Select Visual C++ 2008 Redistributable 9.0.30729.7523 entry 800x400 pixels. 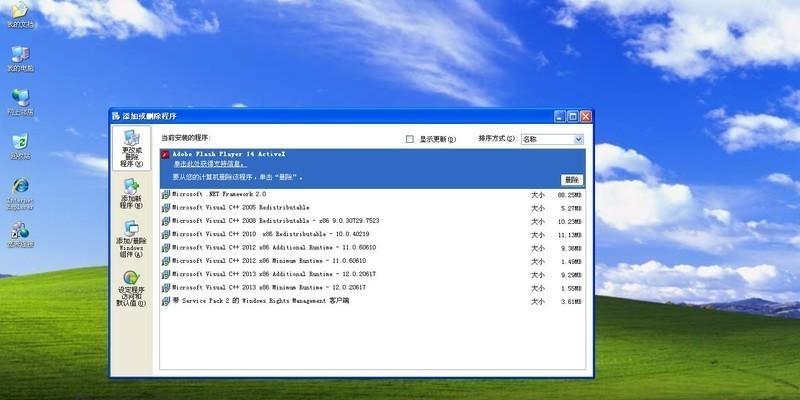[x=372, y=221]
